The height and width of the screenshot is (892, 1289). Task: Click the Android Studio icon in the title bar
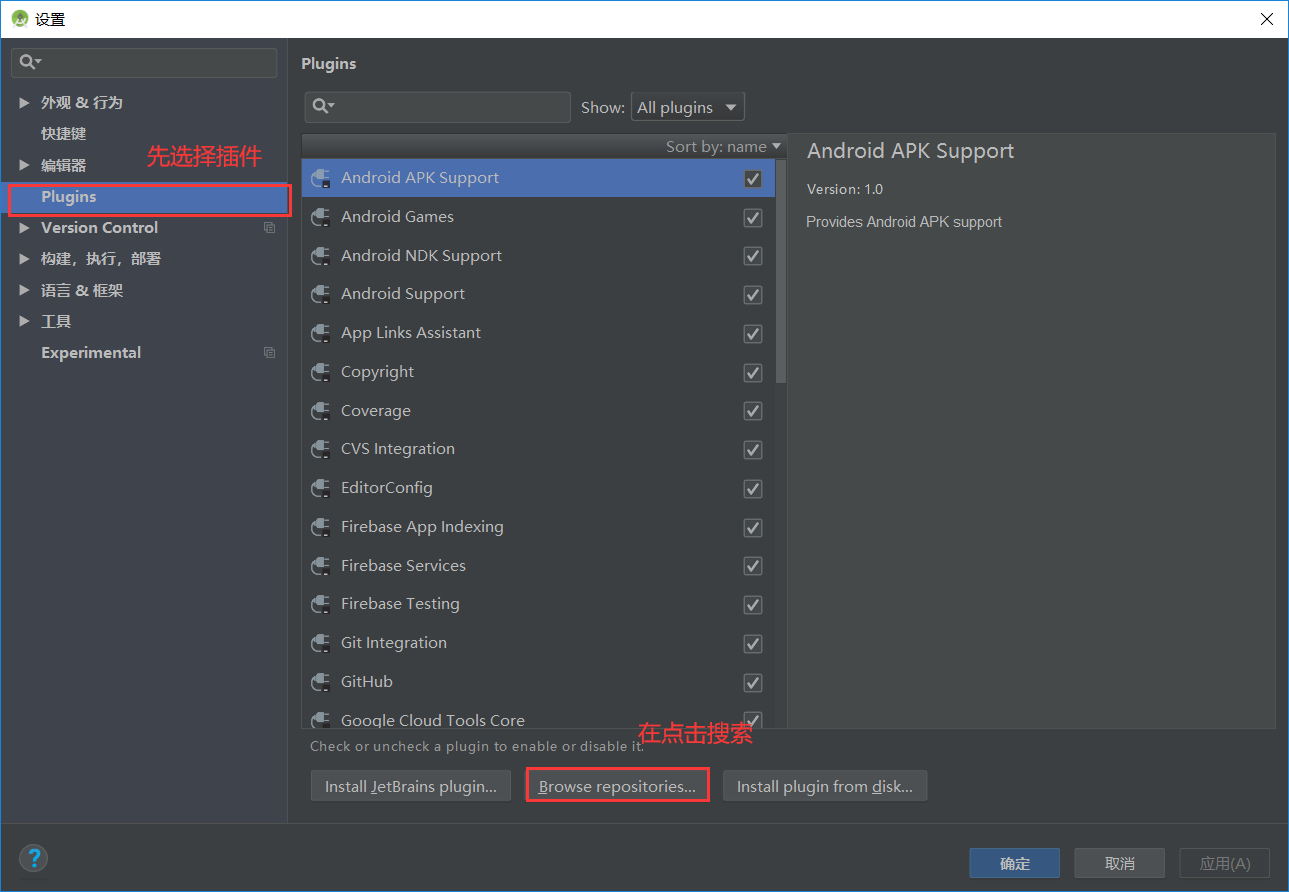[x=19, y=18]
